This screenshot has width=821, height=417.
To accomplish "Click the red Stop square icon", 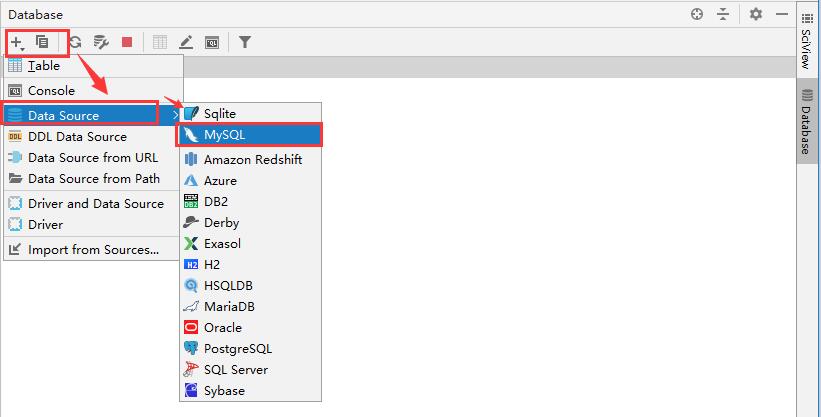I will point(127,42).
